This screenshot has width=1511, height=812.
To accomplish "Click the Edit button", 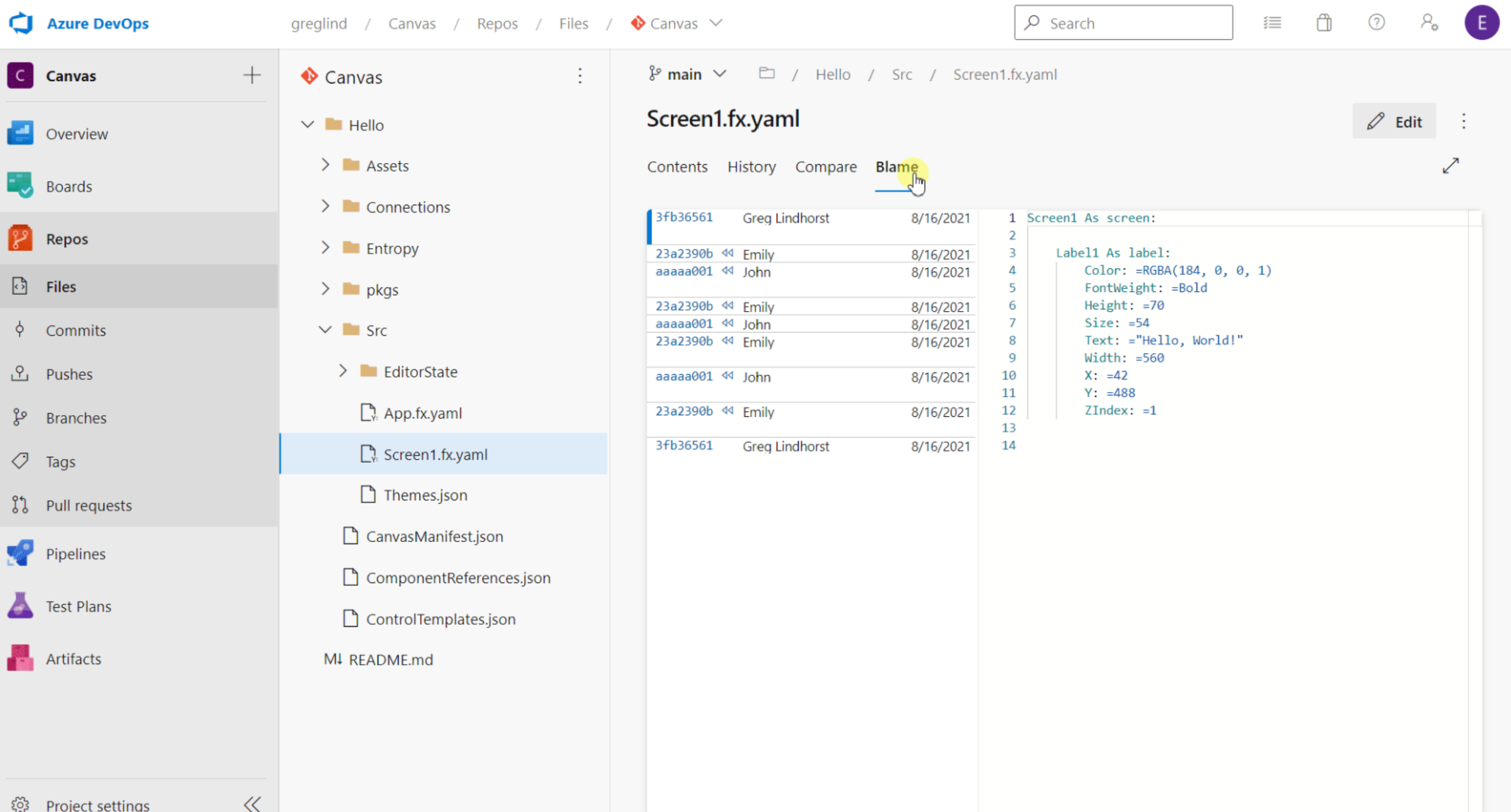I will [1394, 121].
